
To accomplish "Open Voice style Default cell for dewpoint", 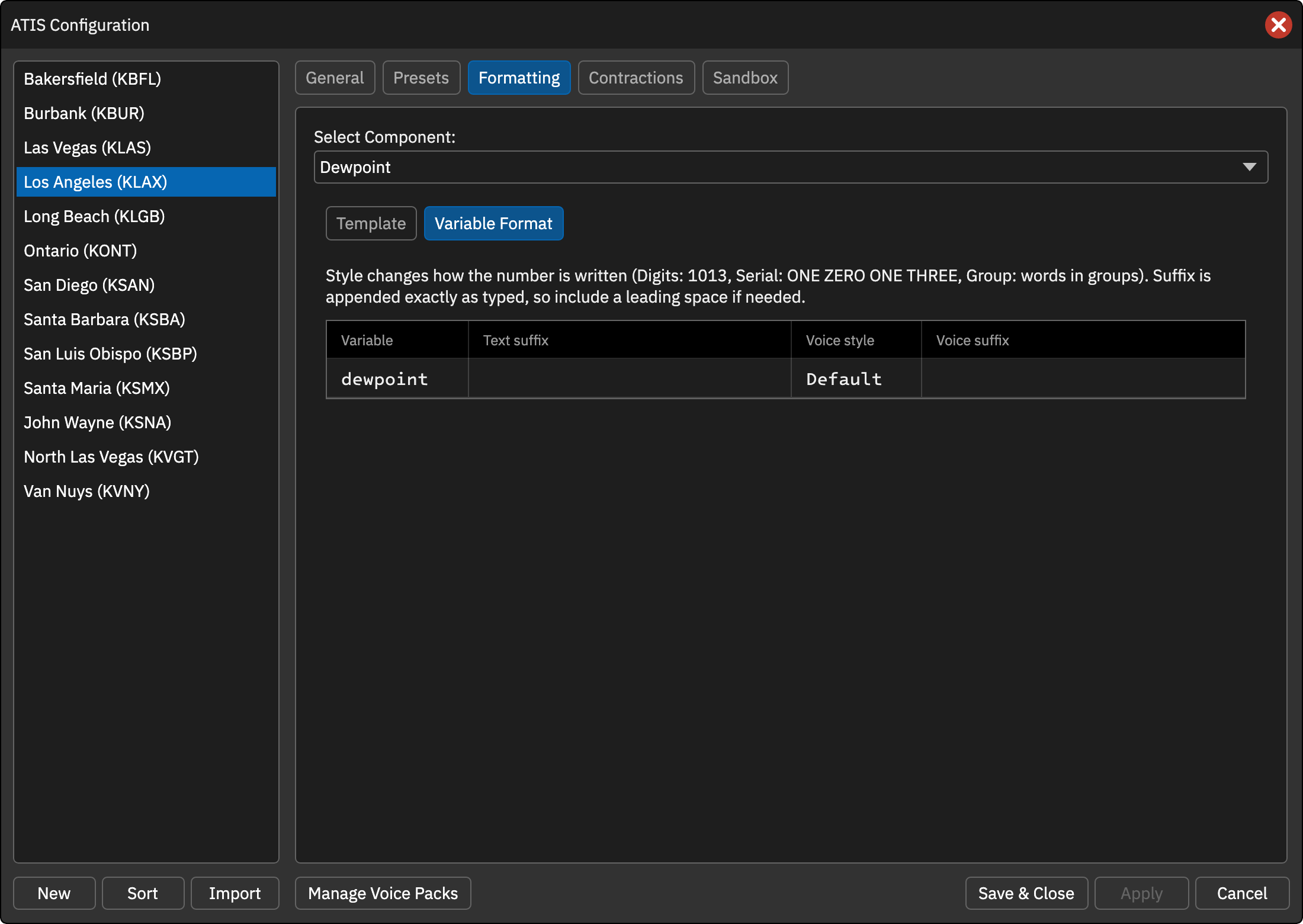I will [856, 378].
